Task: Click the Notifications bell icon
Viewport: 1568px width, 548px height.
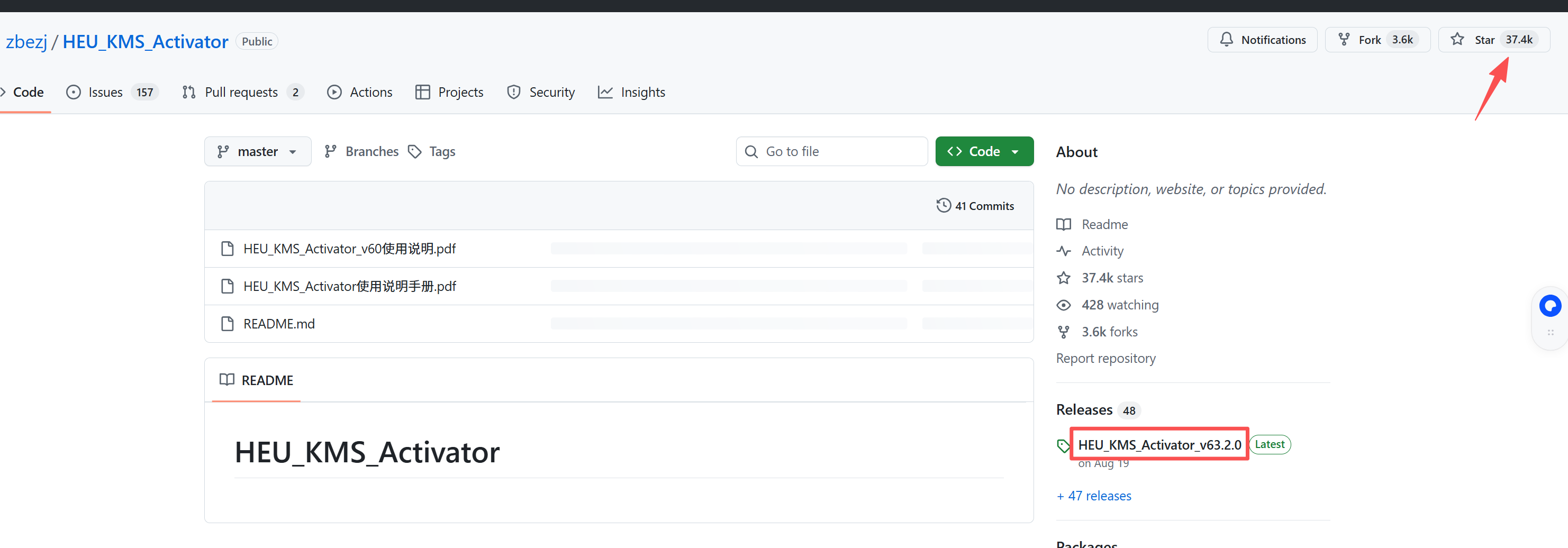Action: click(1226, 40)
